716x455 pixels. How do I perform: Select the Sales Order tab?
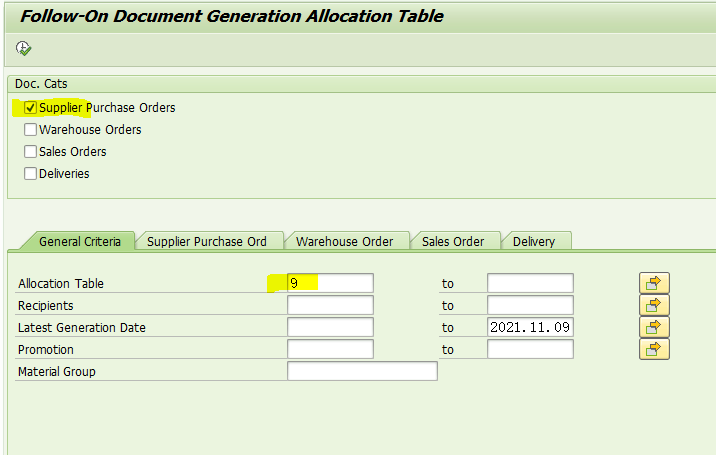click(x=453, y=241)
